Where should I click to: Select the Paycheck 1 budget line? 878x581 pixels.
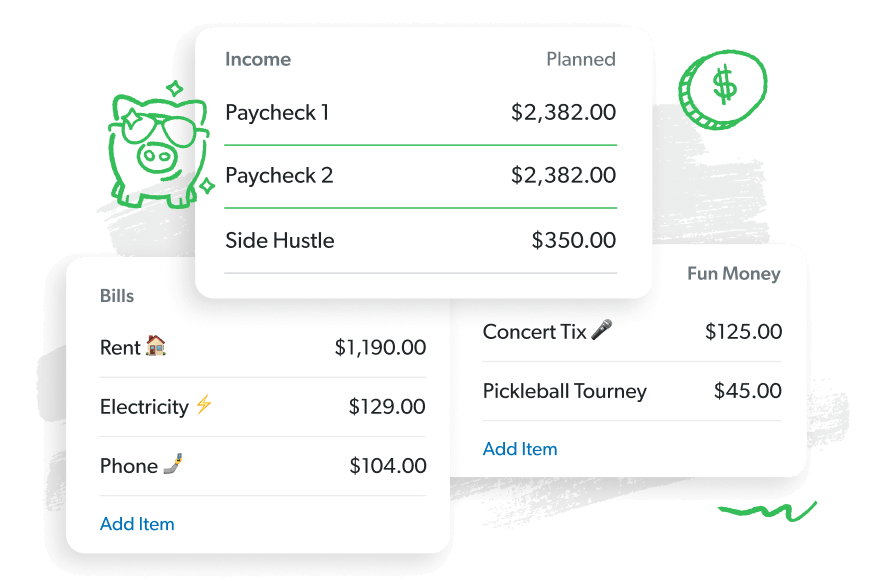(280, 112)
